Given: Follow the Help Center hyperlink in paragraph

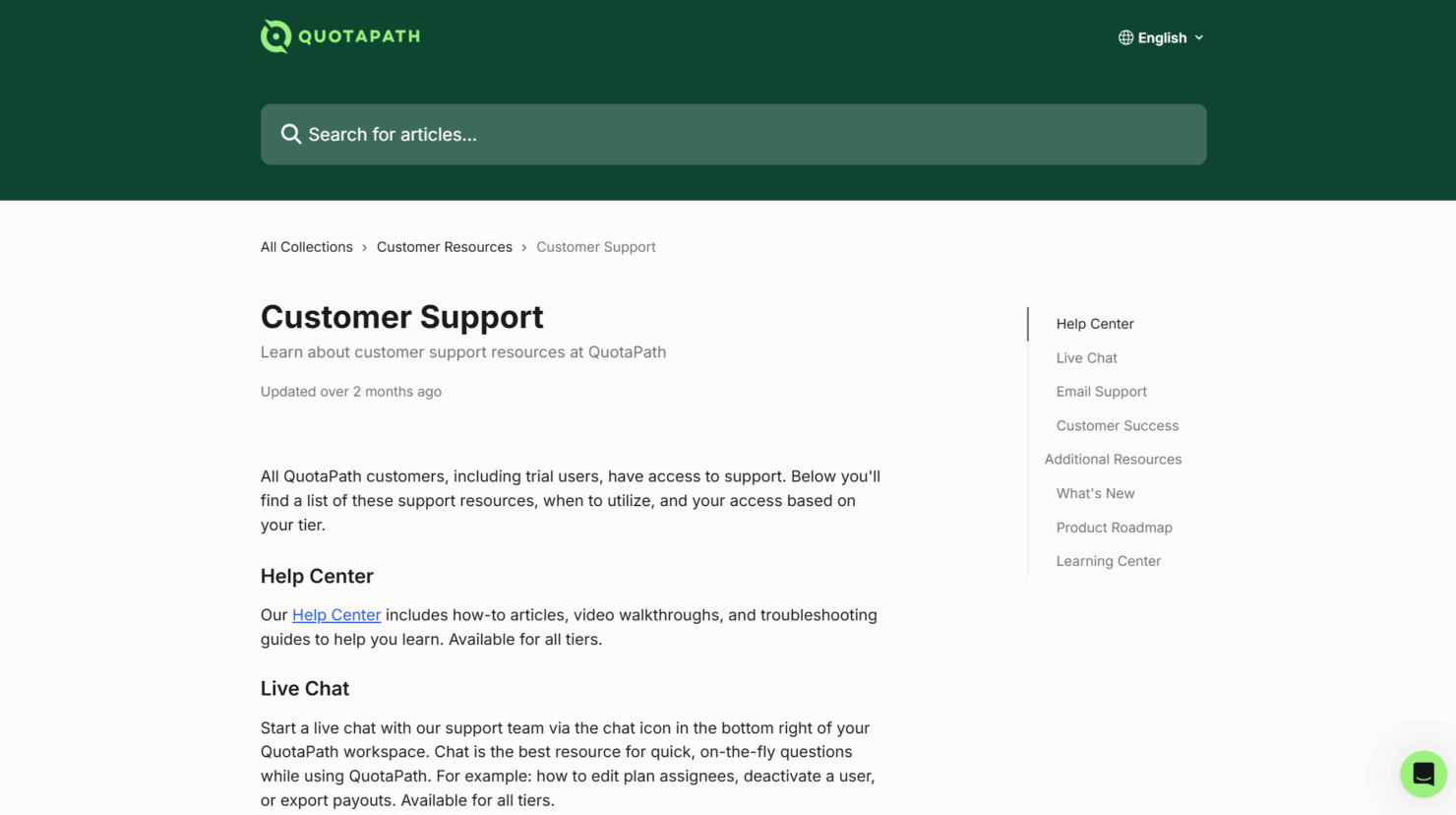Looking at the screenshot, I should [336, 615].
